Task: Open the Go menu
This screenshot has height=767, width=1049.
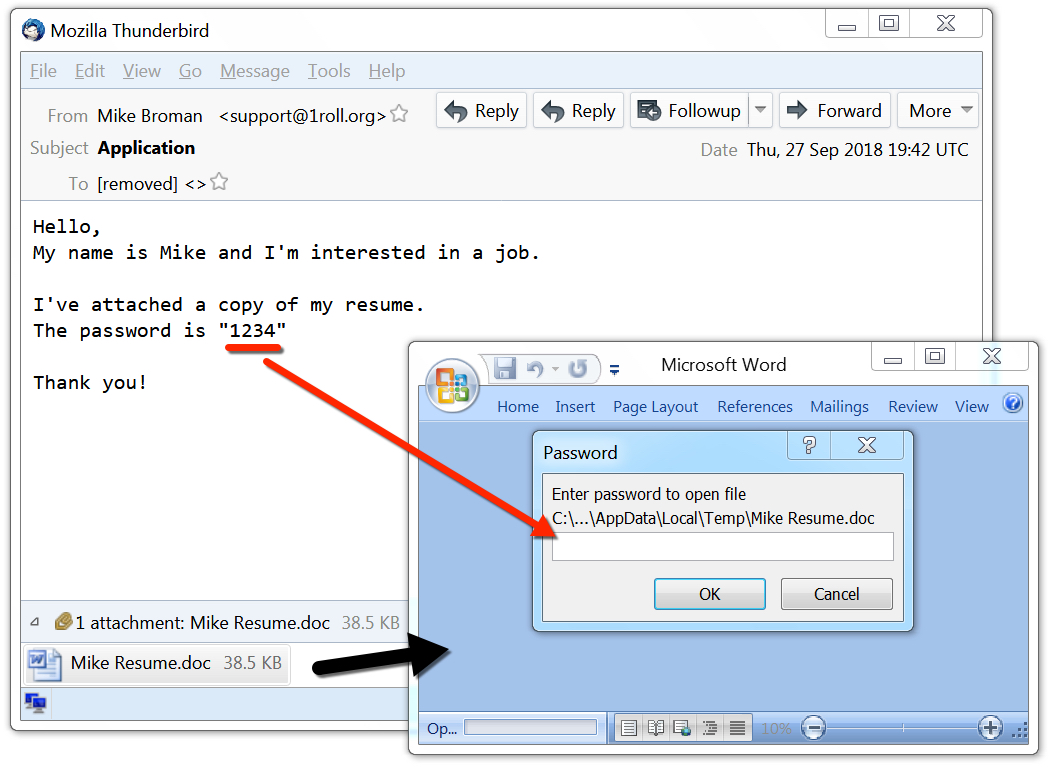Action: pos(190,71)
